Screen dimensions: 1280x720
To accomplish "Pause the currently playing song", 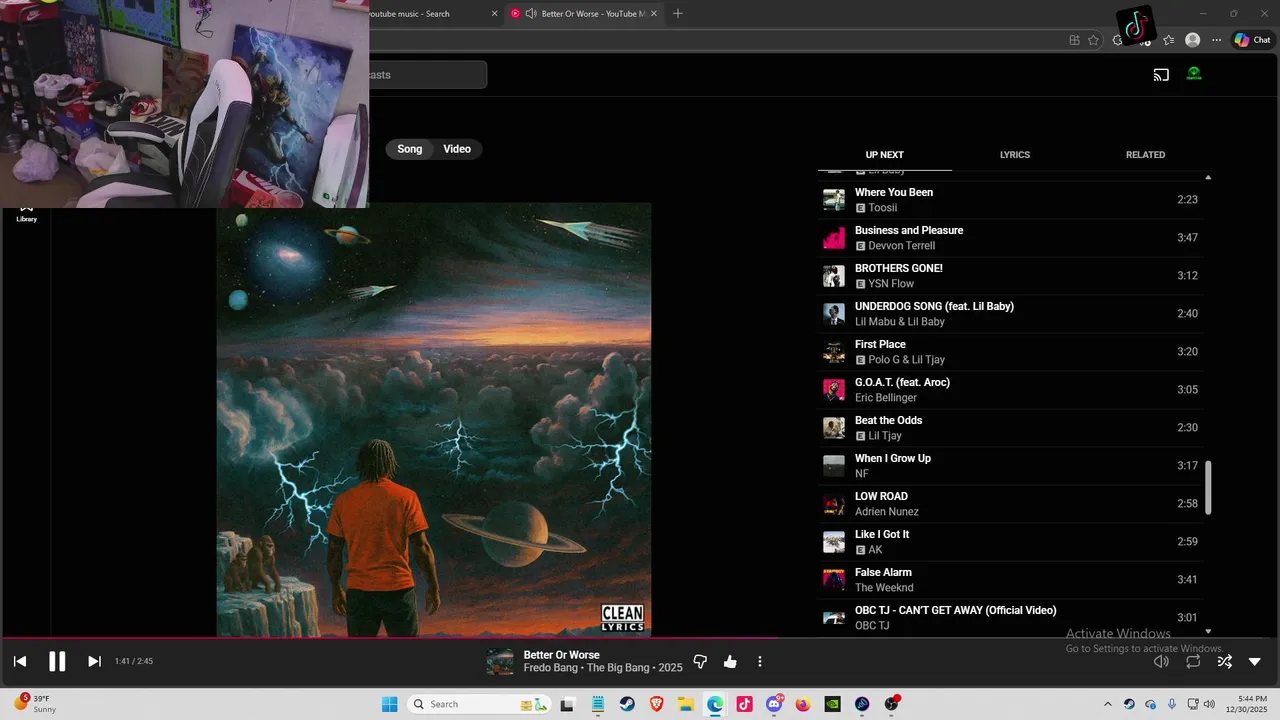I will click(x=57, y=661).
